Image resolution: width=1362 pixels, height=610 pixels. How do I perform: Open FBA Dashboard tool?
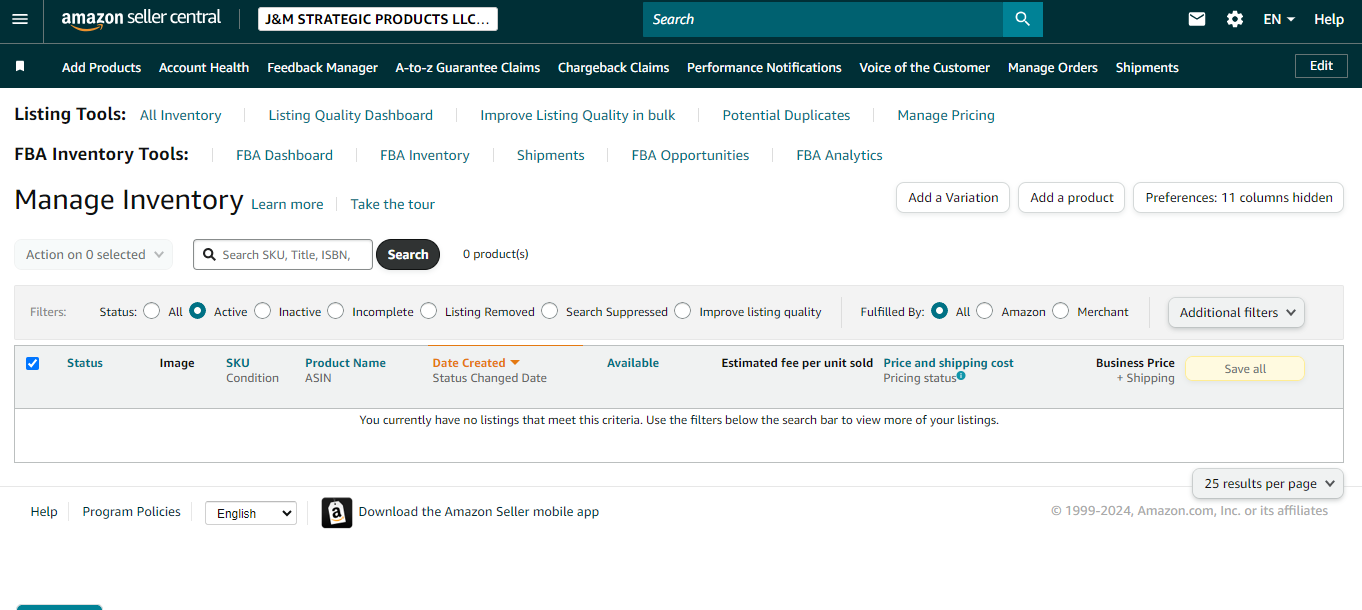(x=284, y=155)
